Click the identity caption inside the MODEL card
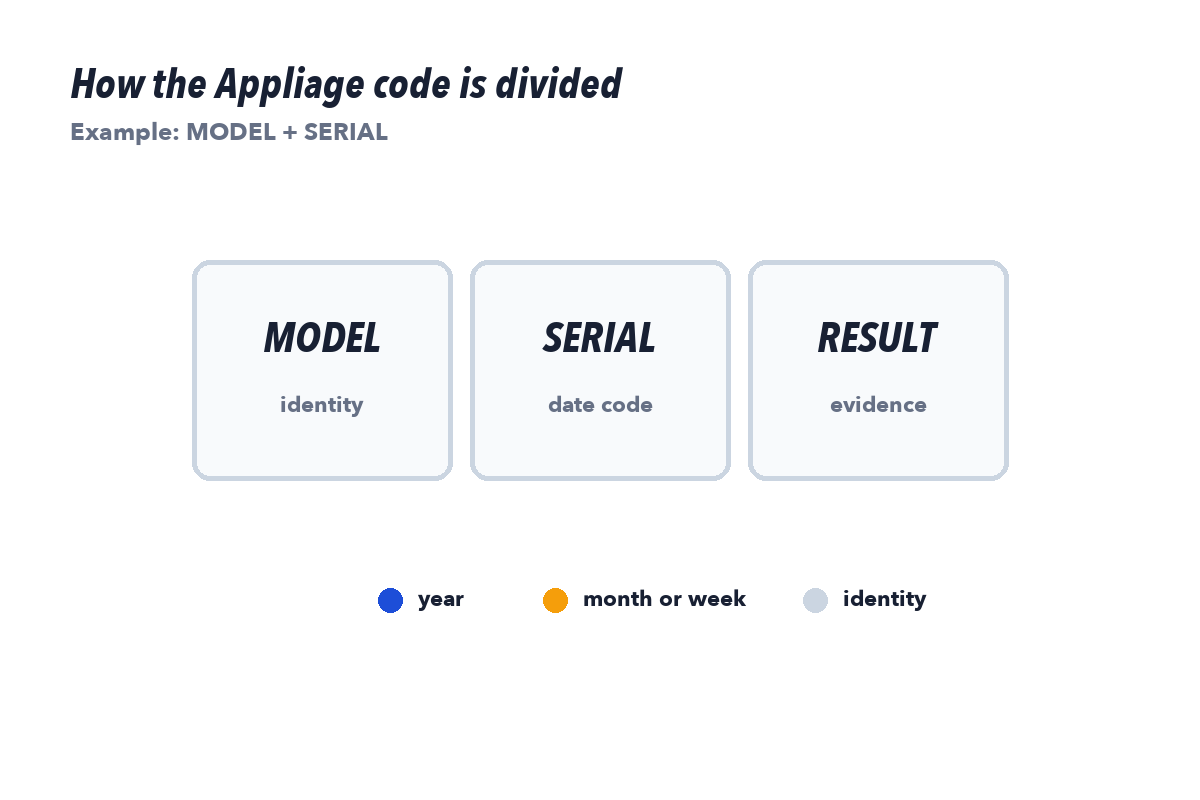This screenshot has width=1200, height=800. (x=322, y=404)
